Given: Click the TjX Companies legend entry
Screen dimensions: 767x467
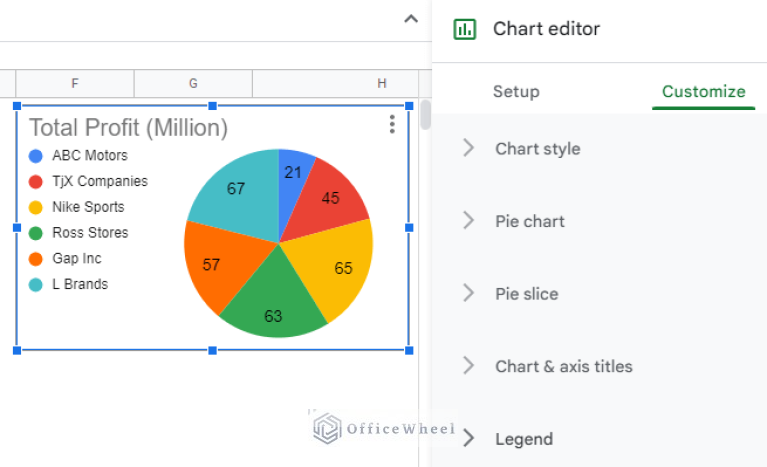Looking at the screenshot, I should pyautogui.click(x=88, y=181).
